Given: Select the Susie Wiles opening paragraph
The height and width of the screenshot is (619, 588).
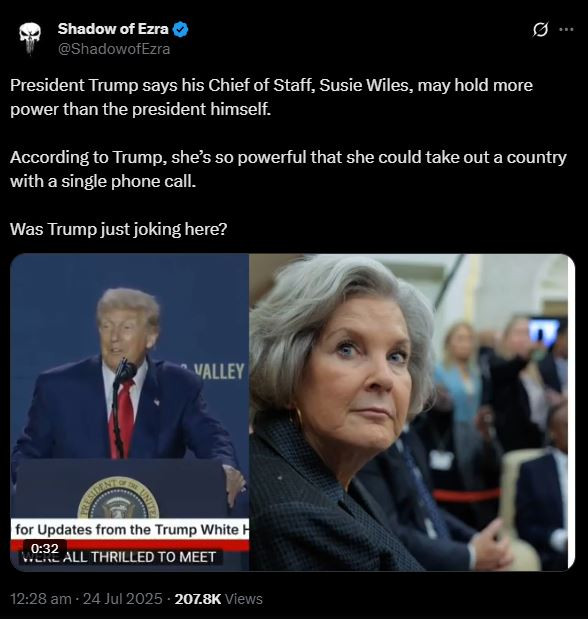Looking at the screenshot, I should tap(271, 97).
